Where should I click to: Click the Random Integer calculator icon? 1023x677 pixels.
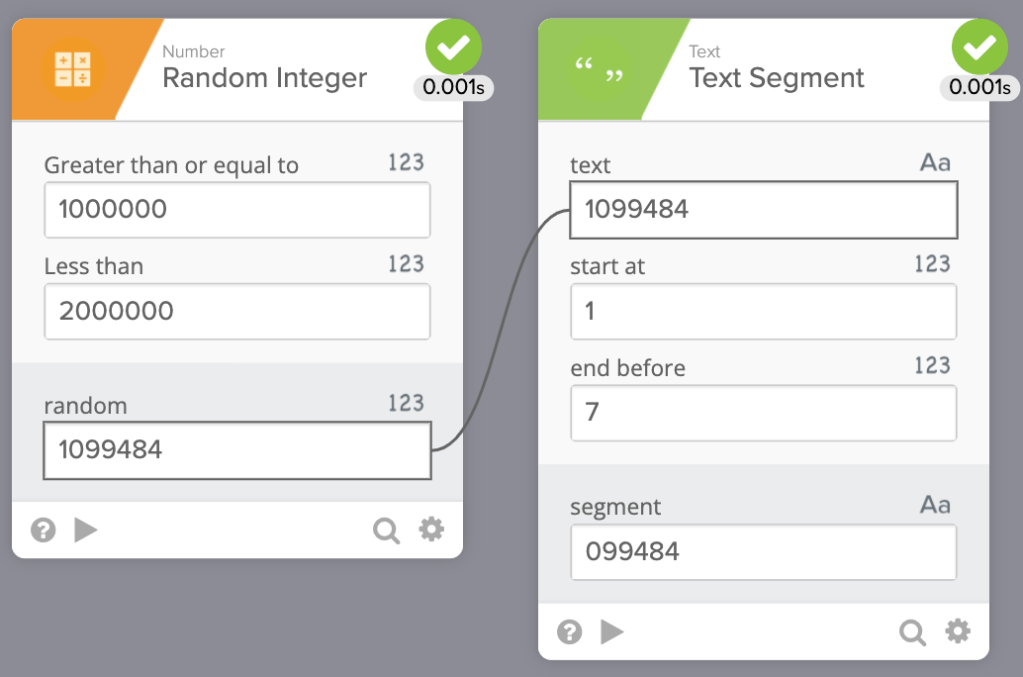click(72, 68)
